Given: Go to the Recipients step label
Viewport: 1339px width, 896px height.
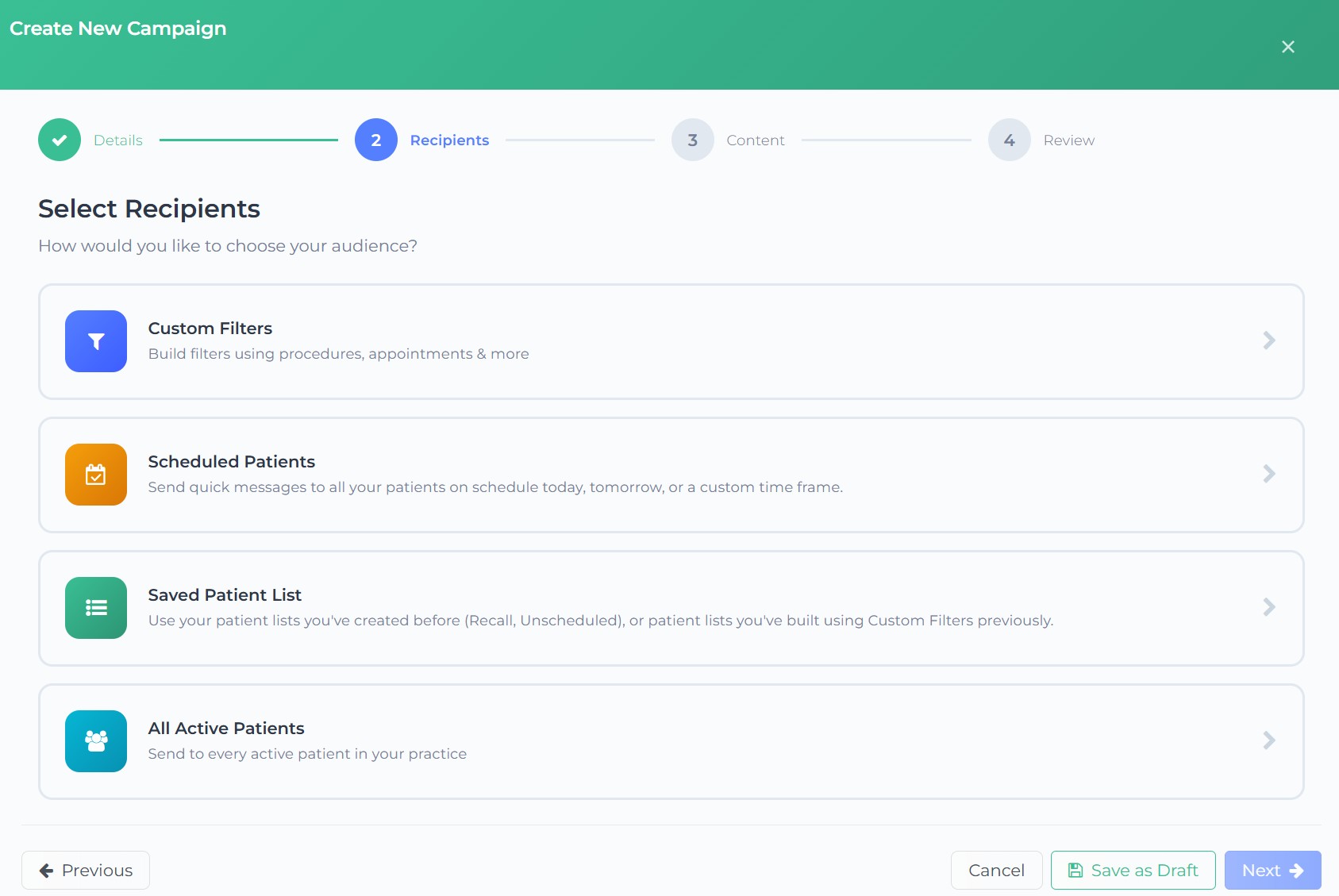Looking at the screenshot, I should pos(449,140).
